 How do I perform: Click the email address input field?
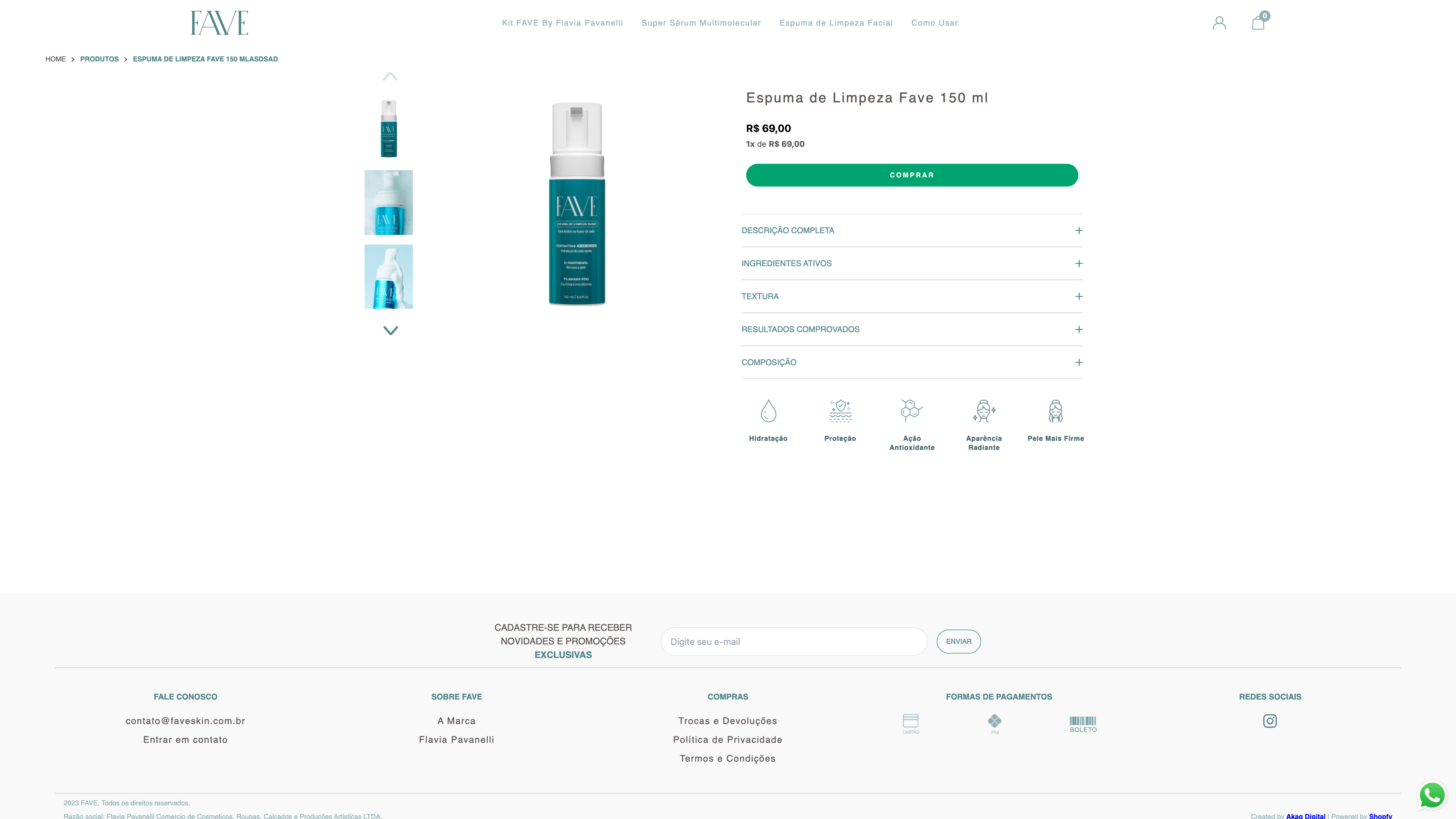click(x=794, y=642)
